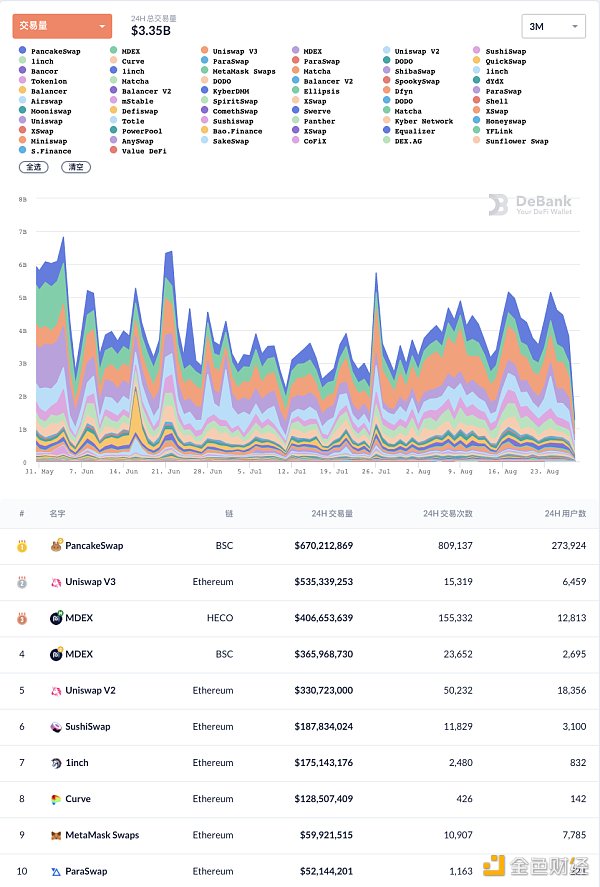The width and height of the screenshot is (600, 887).
Task: Sort by 24H用户数 column header
Action: [565, 513]
